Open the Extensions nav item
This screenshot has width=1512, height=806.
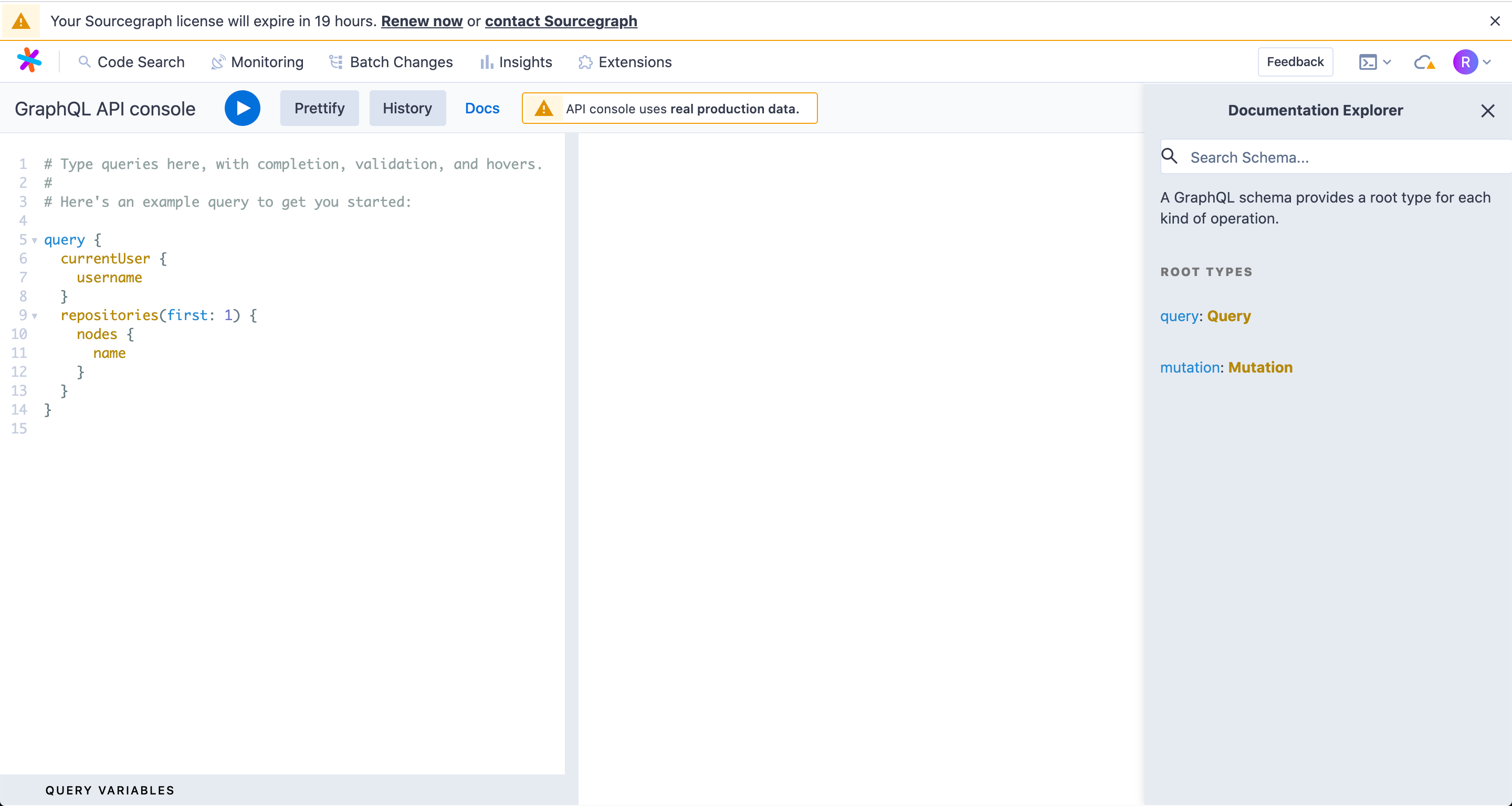625,62
